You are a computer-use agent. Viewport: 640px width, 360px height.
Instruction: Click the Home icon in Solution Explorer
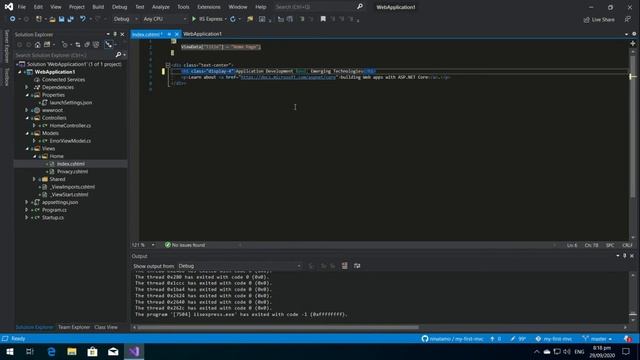tap(38, 44)
